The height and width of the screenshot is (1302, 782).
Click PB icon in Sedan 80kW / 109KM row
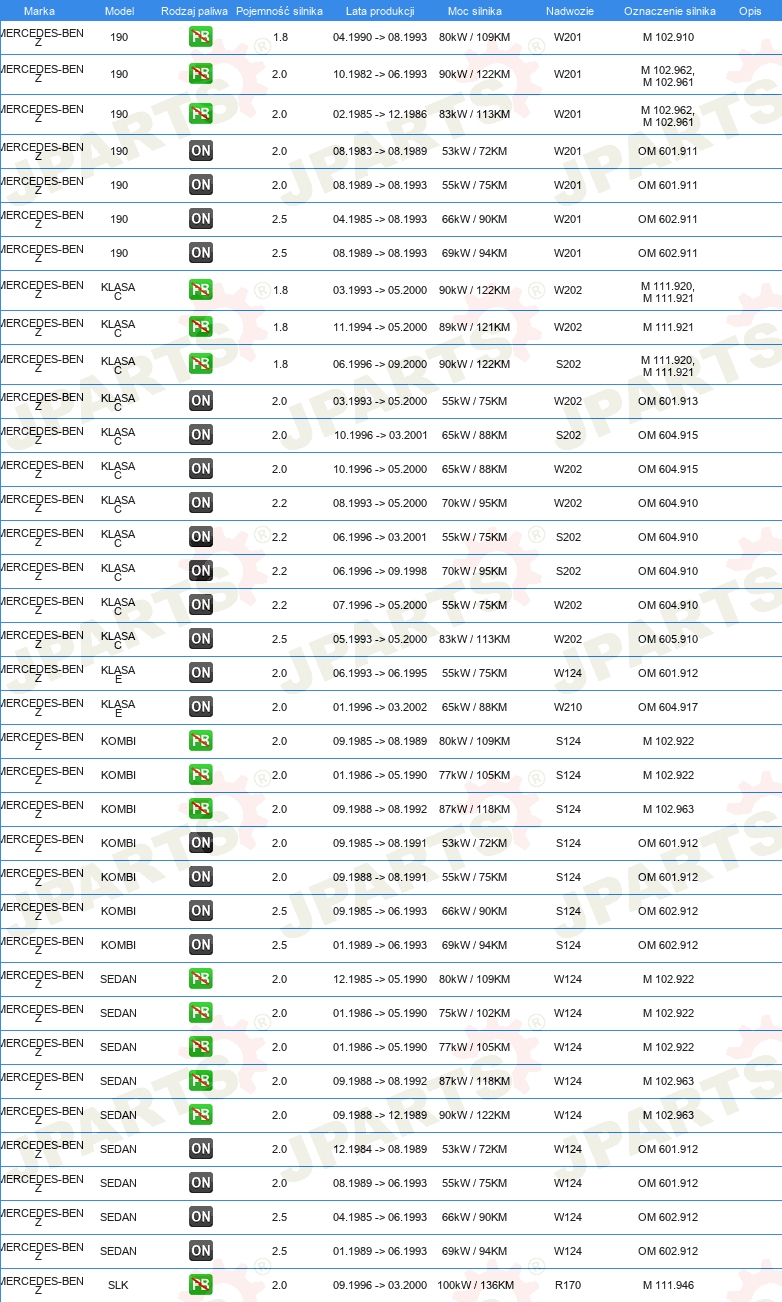click(201, 980)
